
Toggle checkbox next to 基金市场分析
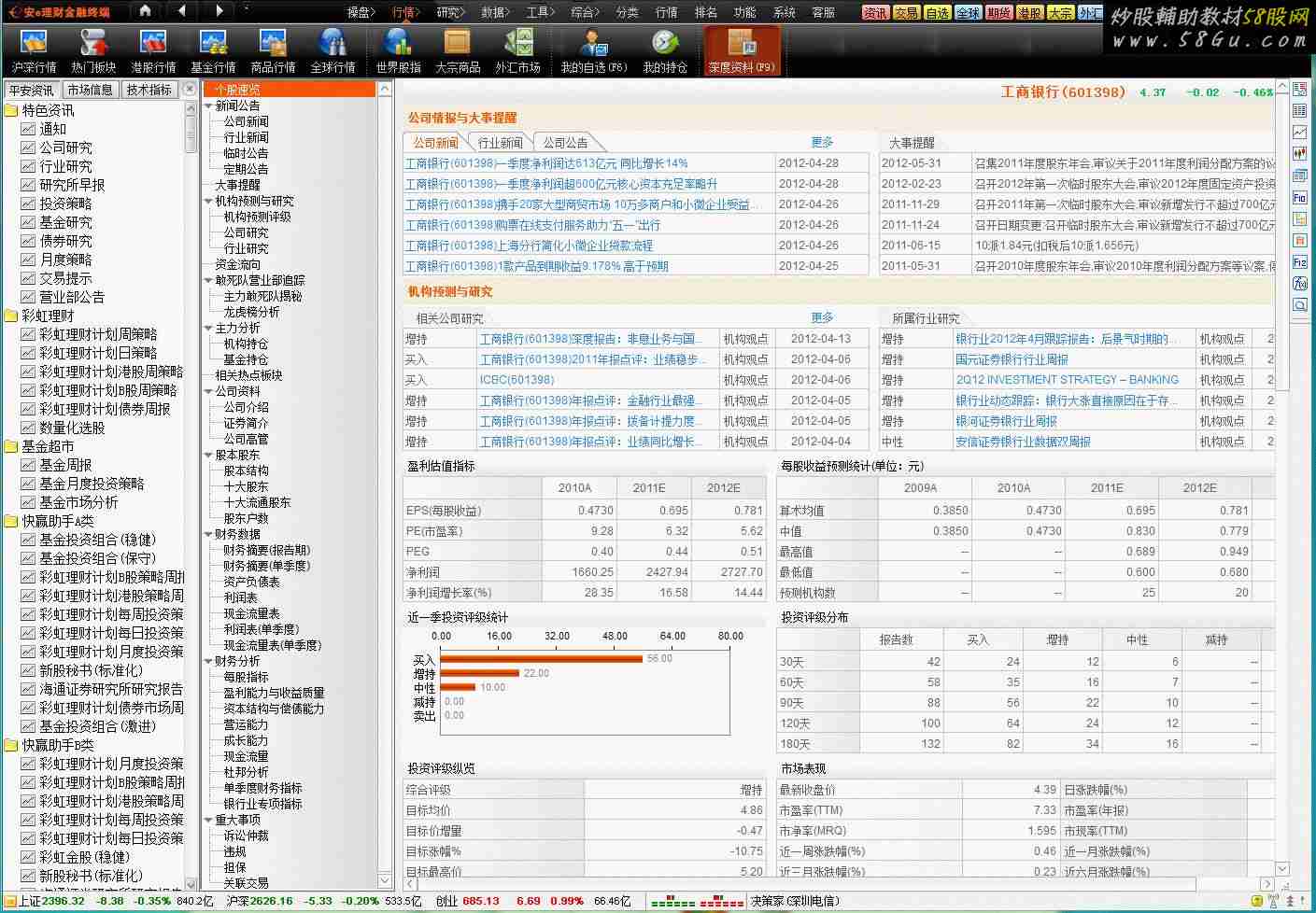(28, 502)
